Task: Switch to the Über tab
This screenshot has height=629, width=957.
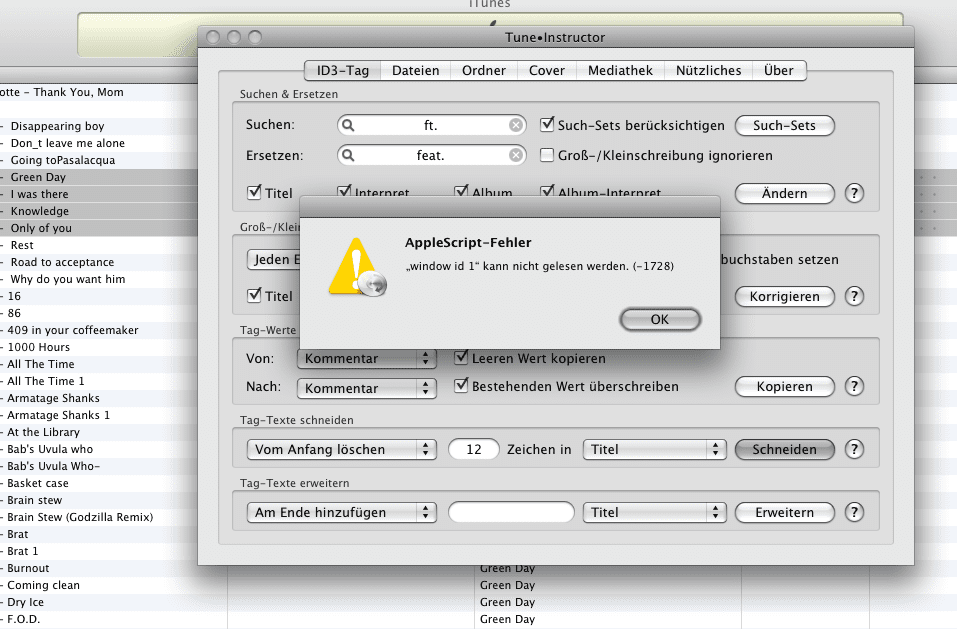Action: pos(779,71)
